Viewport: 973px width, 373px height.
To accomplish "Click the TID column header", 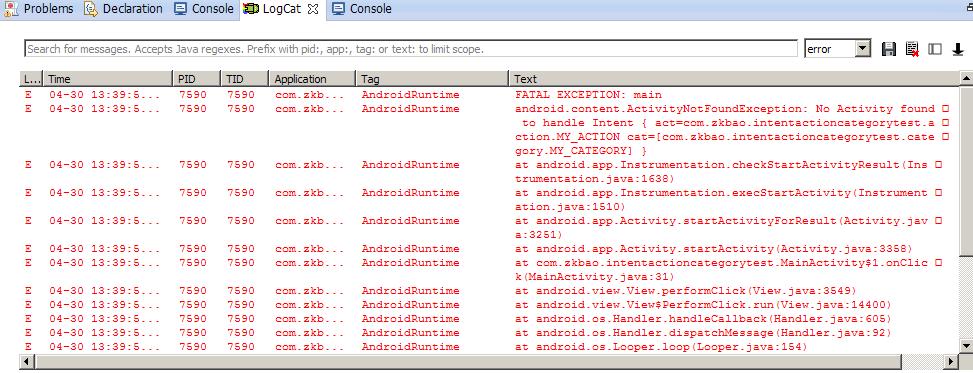I will tap(244, 79).
